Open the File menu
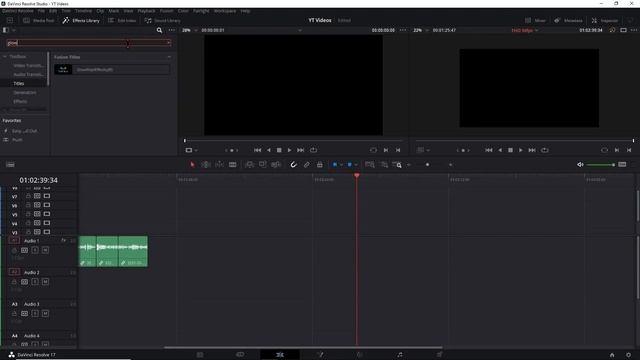 (41, 11)
